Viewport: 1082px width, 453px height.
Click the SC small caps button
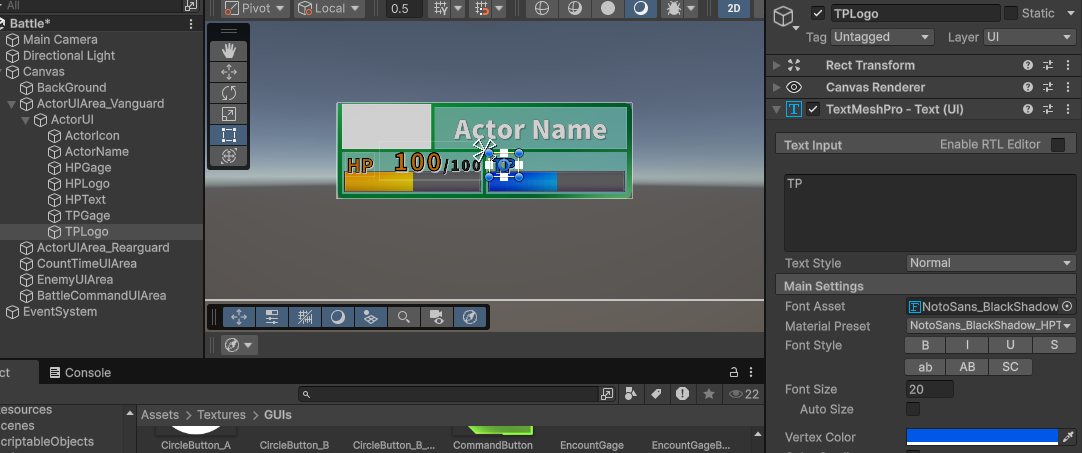point(1010,367)
